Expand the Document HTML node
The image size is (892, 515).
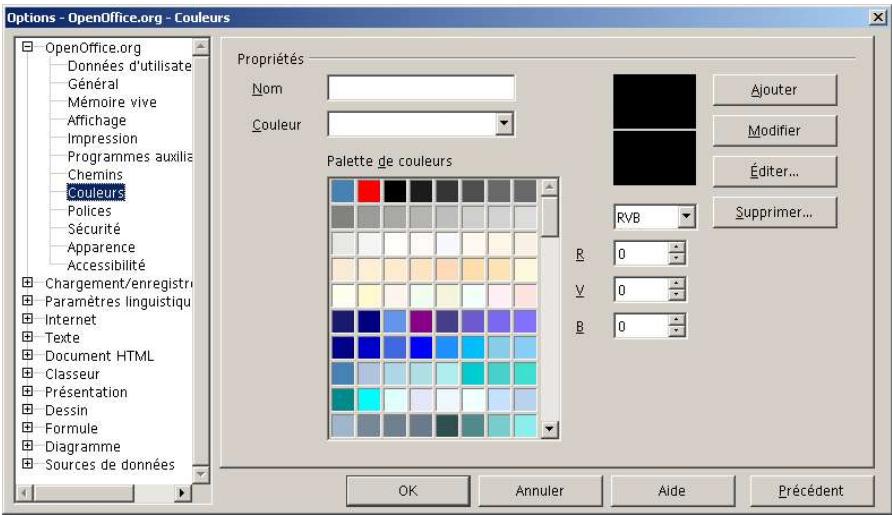point(27,356)
